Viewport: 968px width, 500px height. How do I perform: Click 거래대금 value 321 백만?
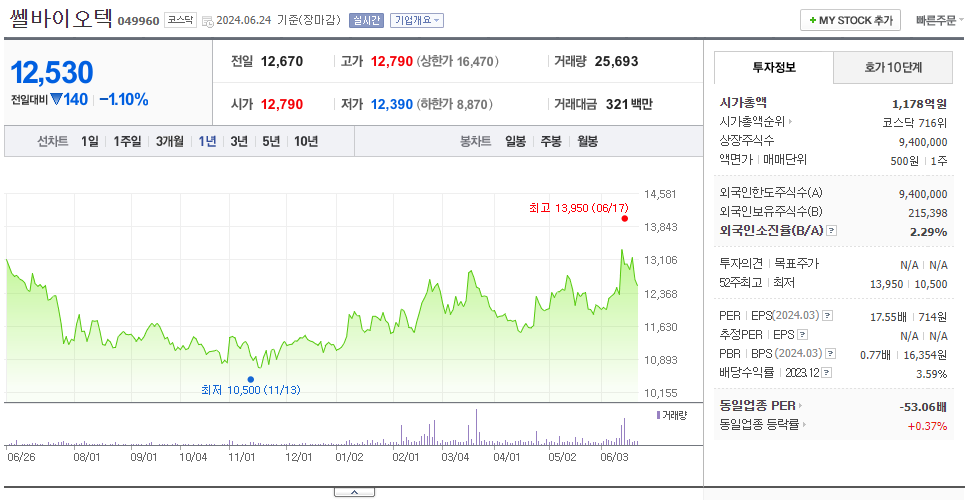(x=629, y=104)
